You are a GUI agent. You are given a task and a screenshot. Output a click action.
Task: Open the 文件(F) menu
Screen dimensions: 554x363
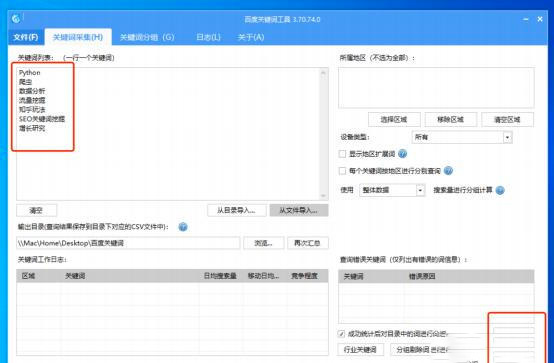click(x=26, y=37)
